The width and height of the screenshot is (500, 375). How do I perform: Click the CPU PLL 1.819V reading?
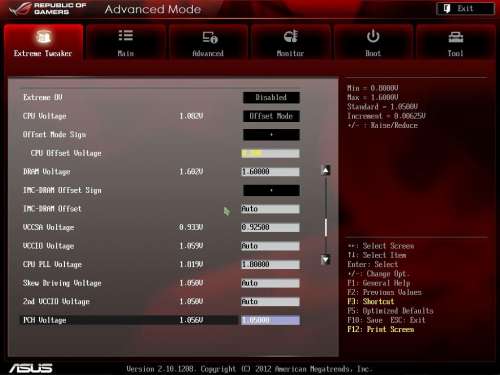click(x=191, y=265)
